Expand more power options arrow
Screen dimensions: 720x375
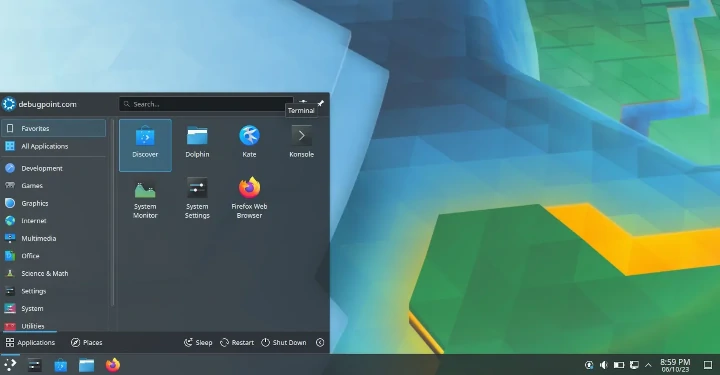point(320,342)
